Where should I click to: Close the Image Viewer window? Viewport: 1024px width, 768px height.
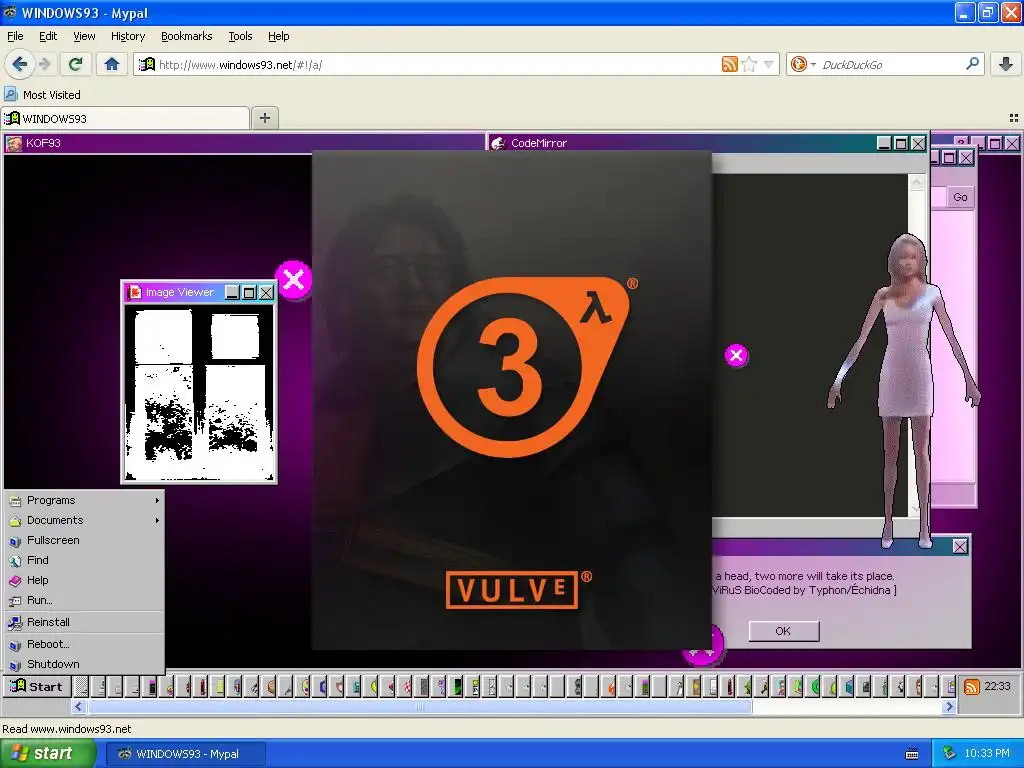pos(266,293)
